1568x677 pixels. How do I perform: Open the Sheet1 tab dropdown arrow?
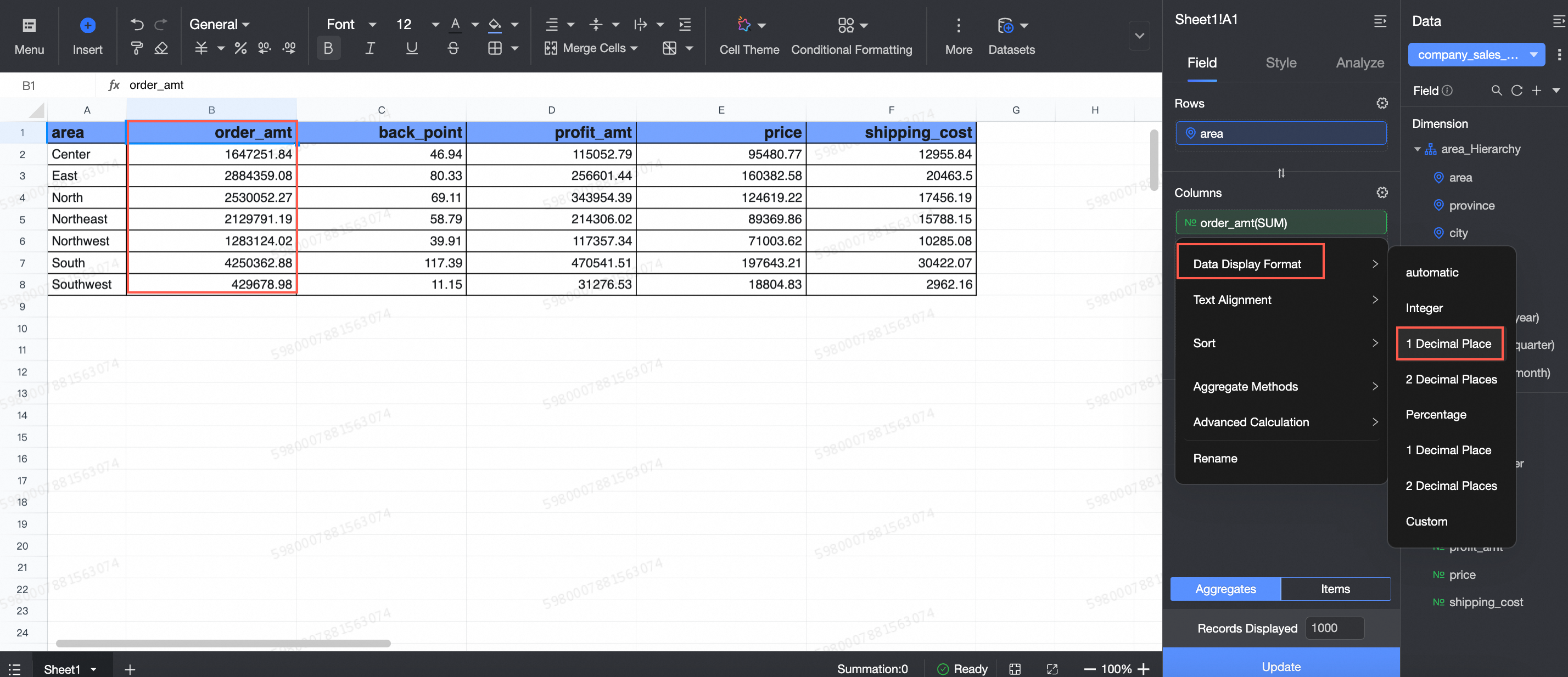[x=93, y=669]
